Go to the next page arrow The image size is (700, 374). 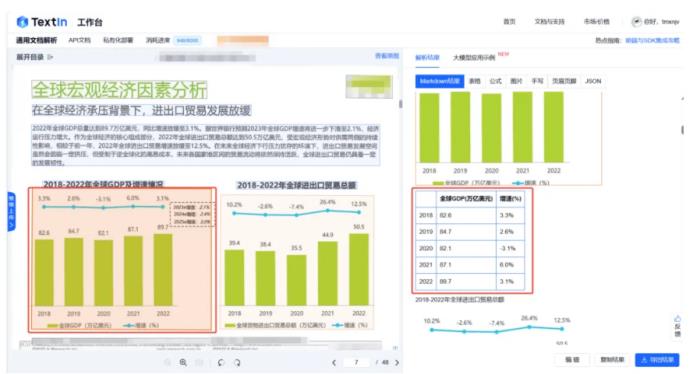click(397, 362)
